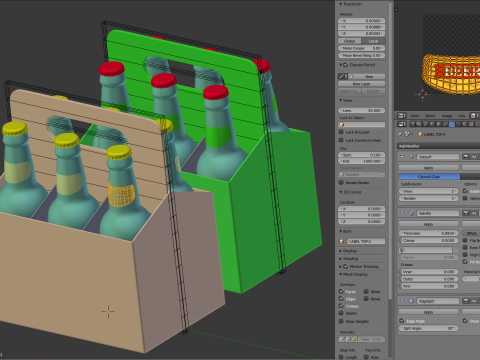Open the Add Modifier dropdown
480x360 pixels.
point(438,146)
